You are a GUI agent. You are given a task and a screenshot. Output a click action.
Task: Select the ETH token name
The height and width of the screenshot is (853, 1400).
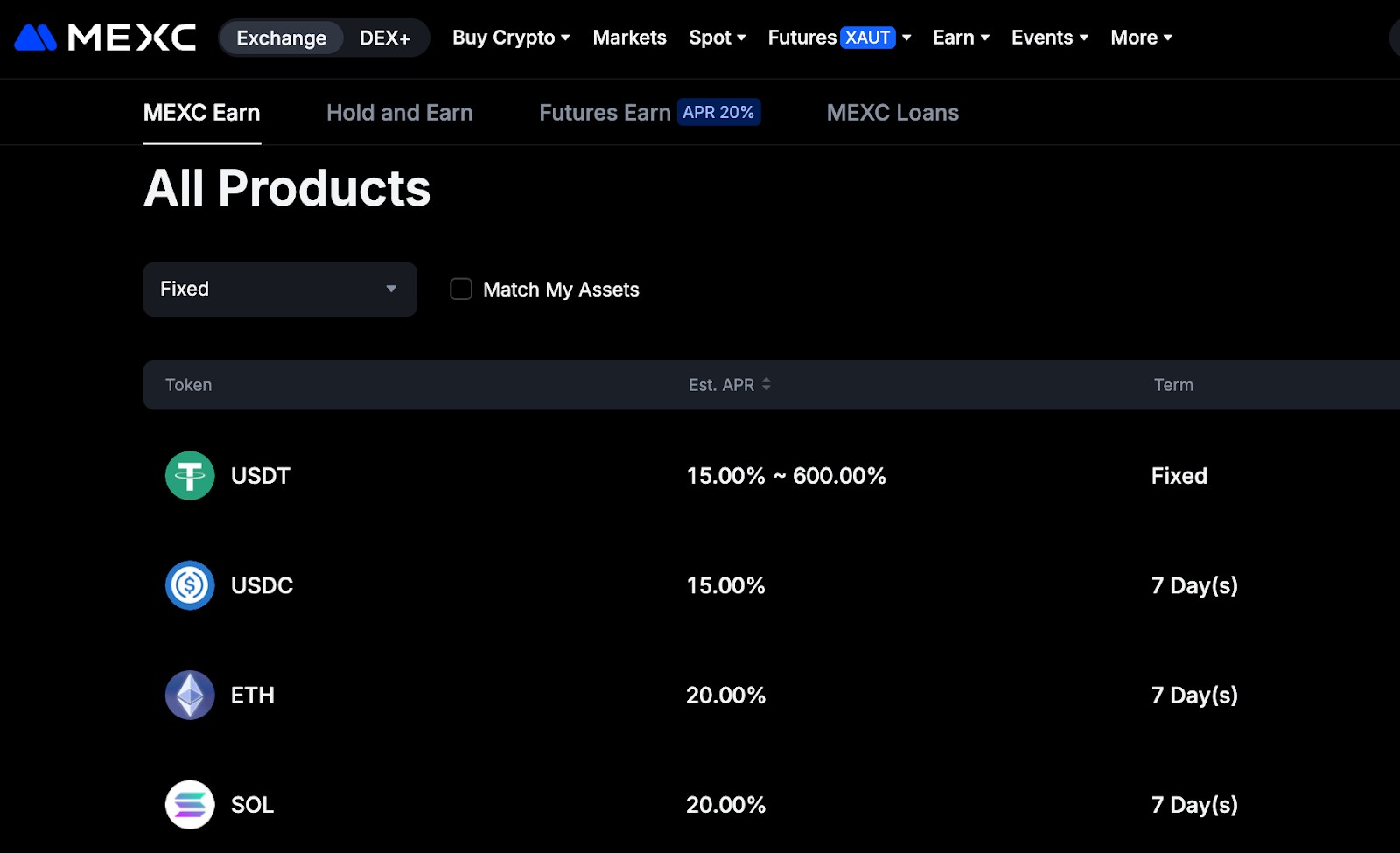point(253,696)
